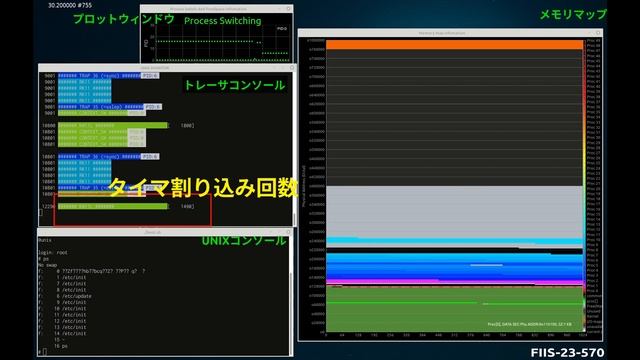The image size is (640, 360).
Task: Click the Proc[0] DATA SEG tooltip text
Action: (529, 324)
